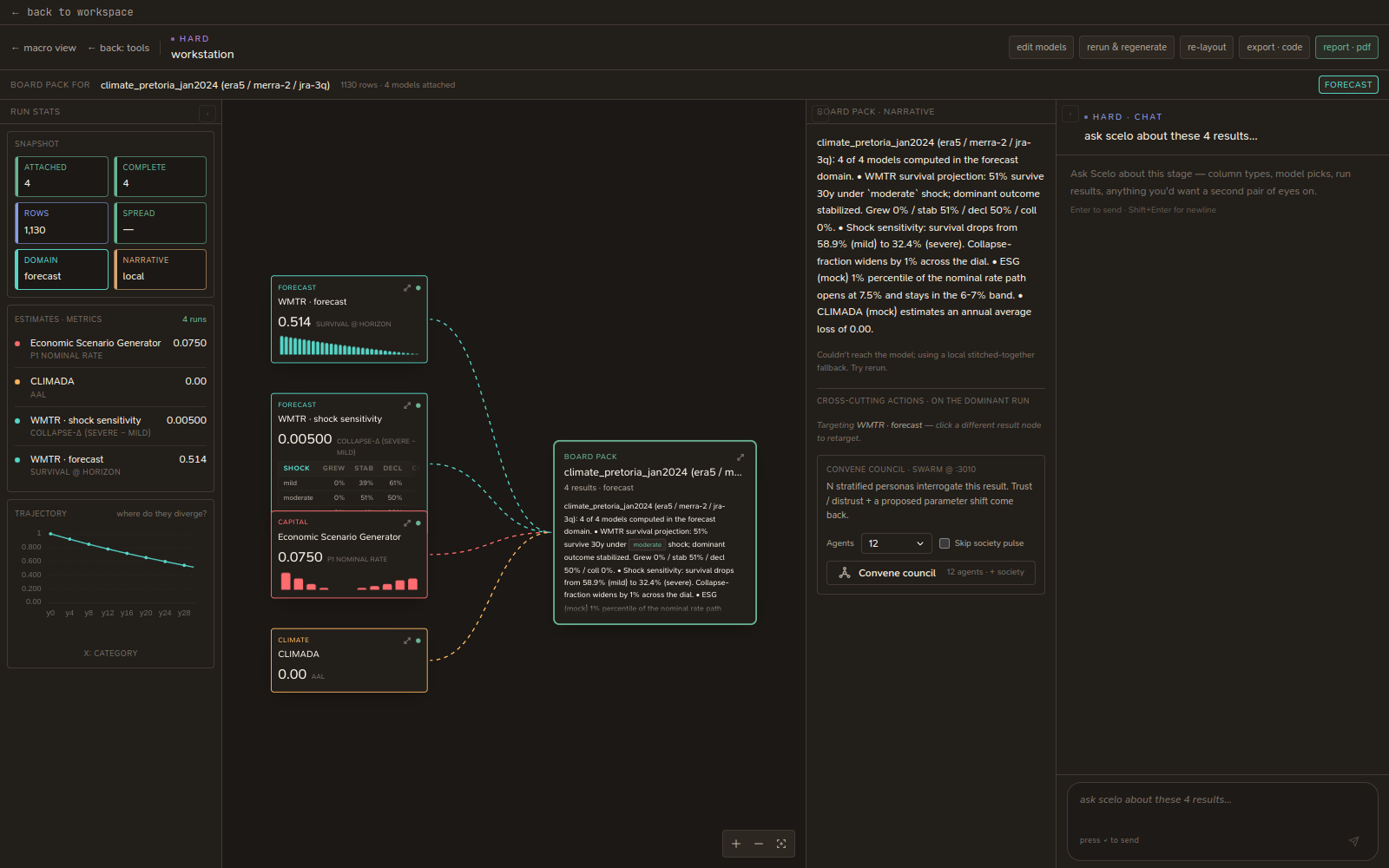
Task: Click the 'HARD workstation' title
Action: [x=202, y=47]
